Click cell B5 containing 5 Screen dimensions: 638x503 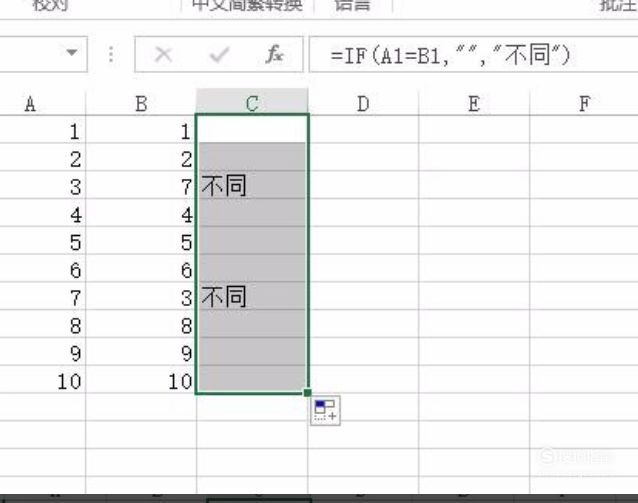(x=141, y=241)
